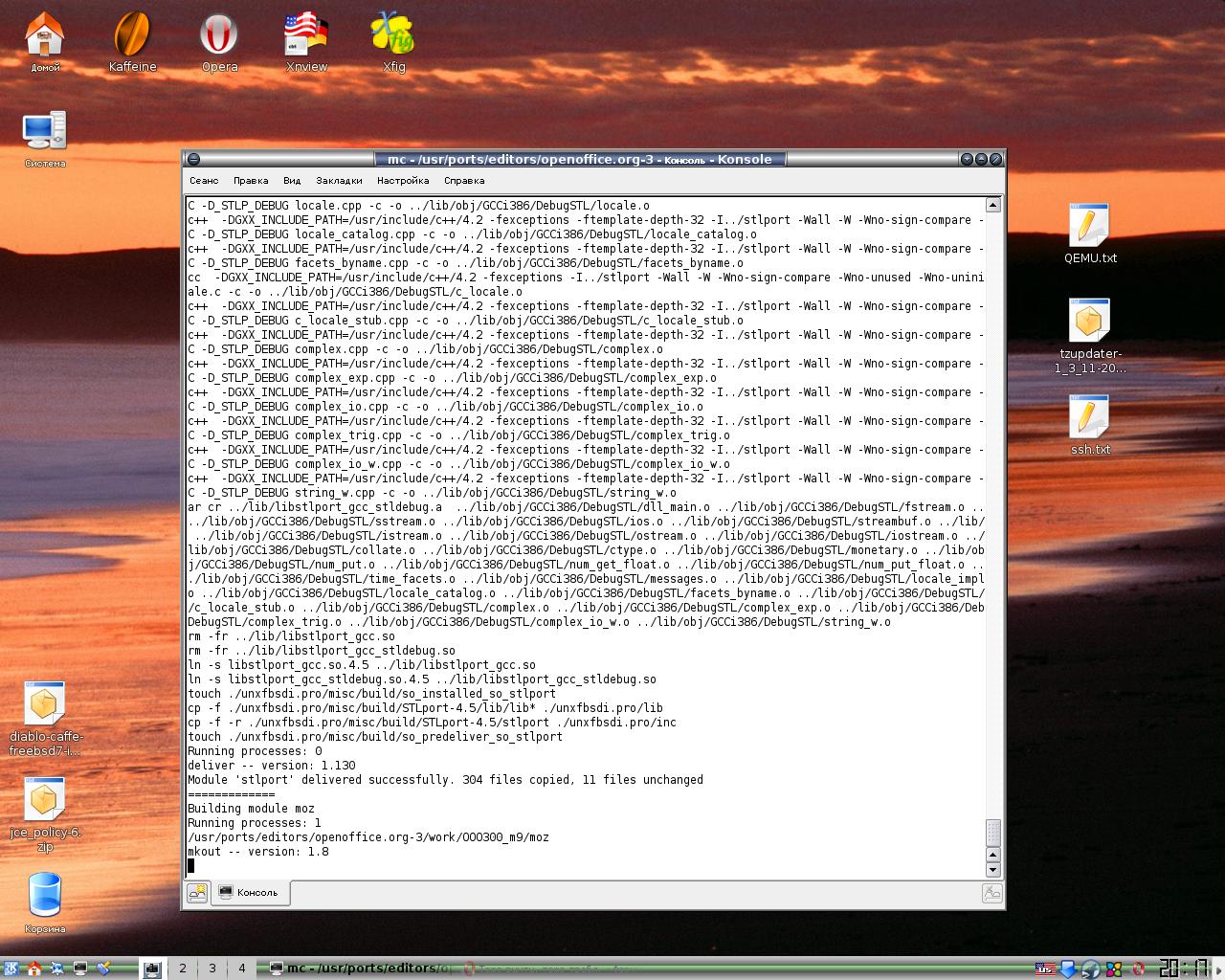
Task: Click the Konsole window title bar text
Action: coord(579,159)
